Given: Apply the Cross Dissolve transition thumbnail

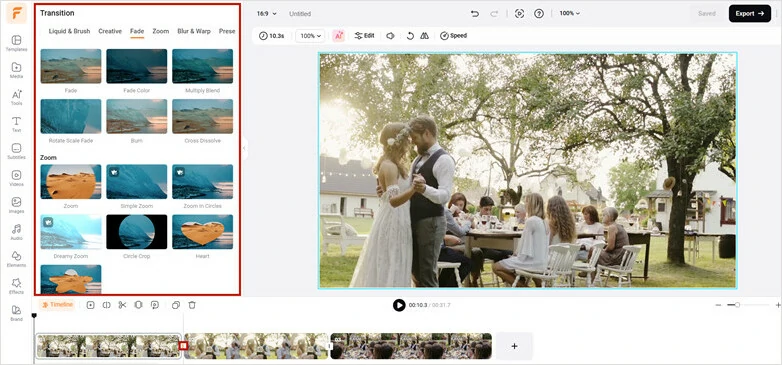Looking at the screenshot, I should (202, 116).
